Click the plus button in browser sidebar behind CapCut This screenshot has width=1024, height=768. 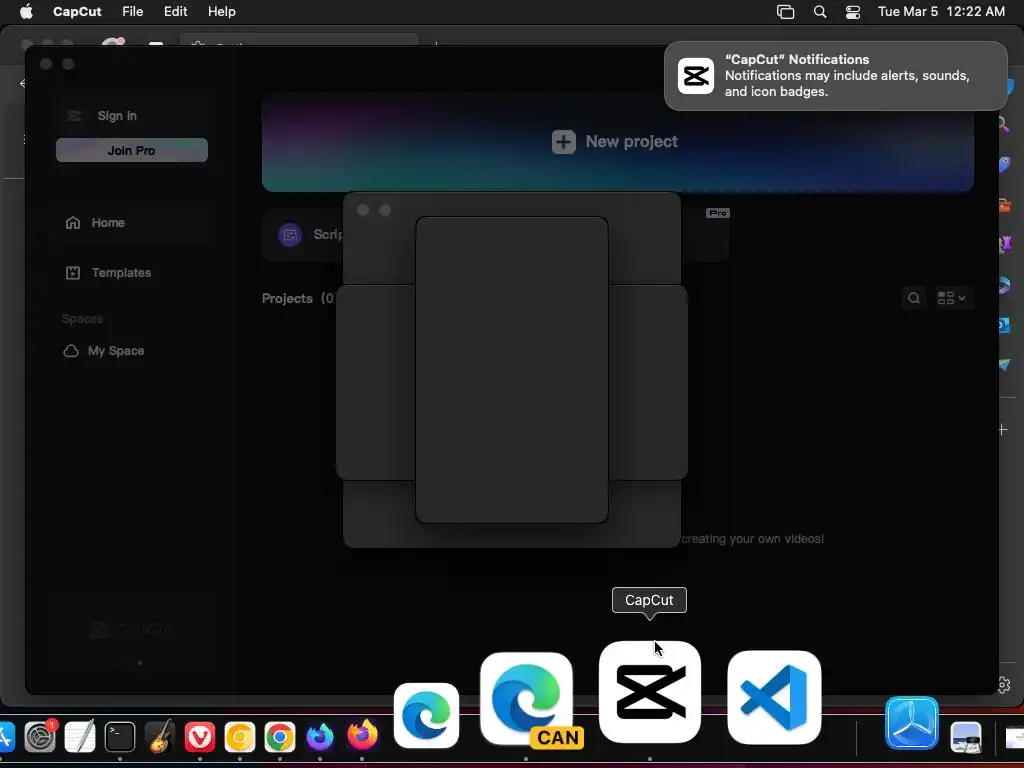[x=1003, y=430]
